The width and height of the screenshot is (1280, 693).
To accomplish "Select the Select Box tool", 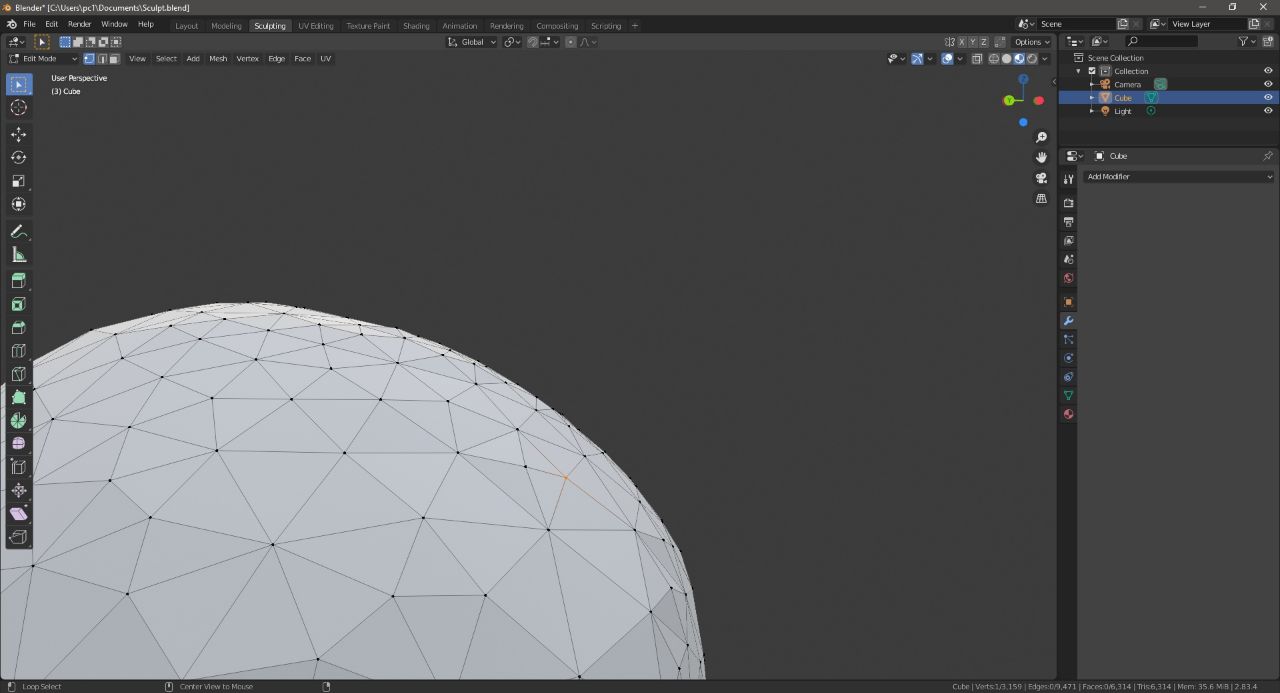I will [x=19, y=85].
